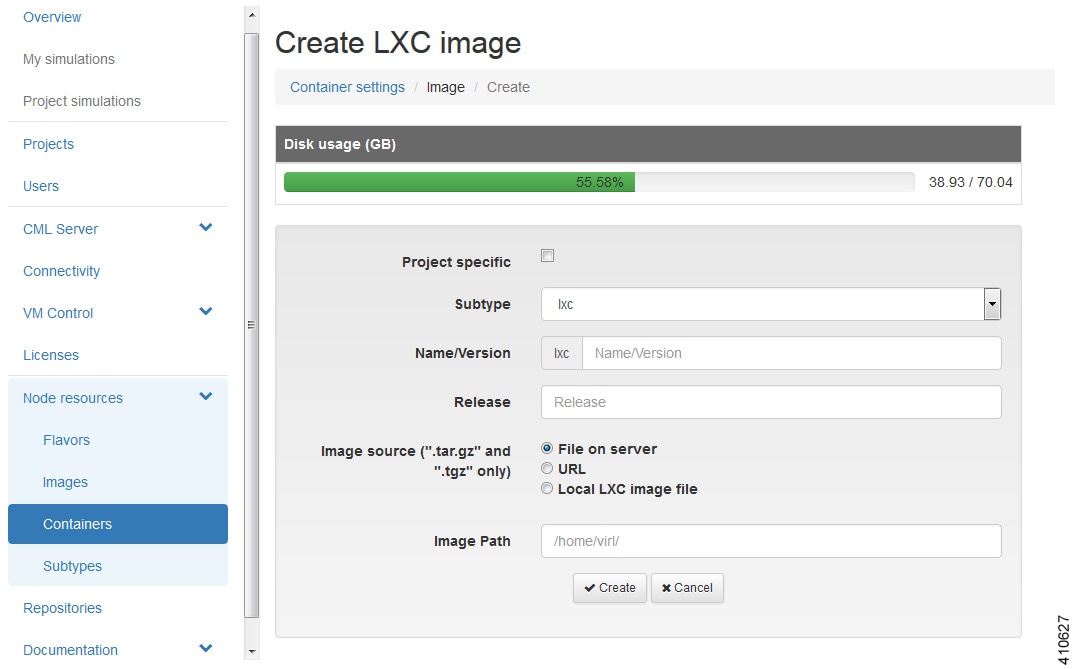Click the sidebar scrollbar down arrow
Screen dimensions: 1073x669
[252, 652]
